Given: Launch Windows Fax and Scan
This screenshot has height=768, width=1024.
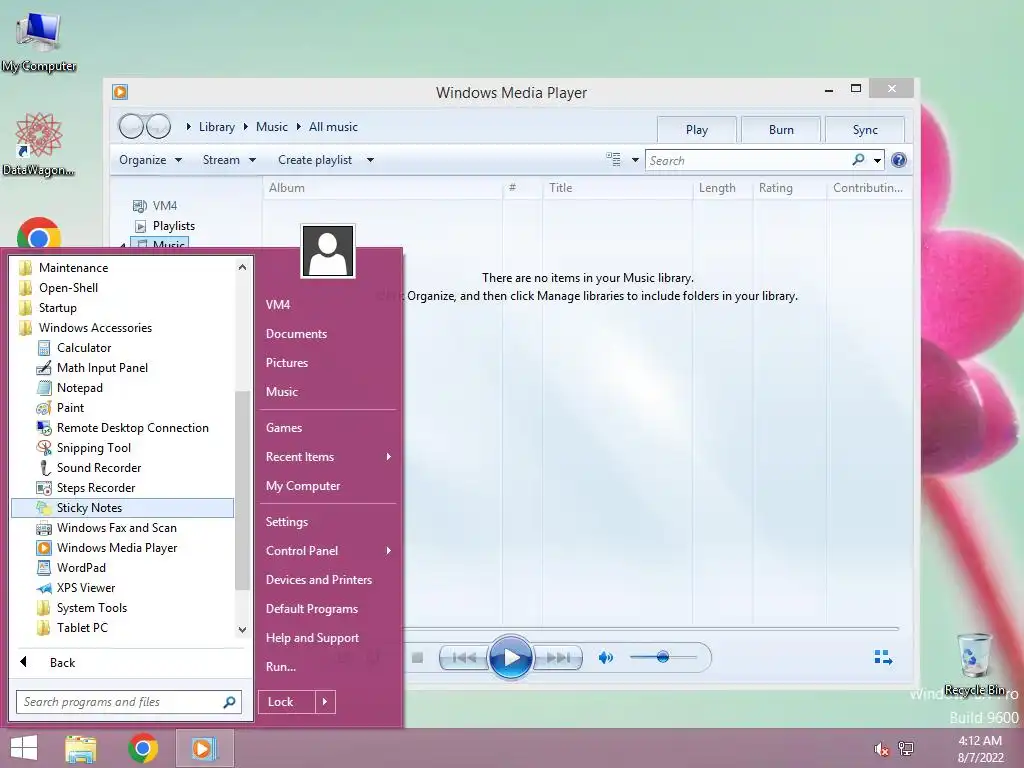Looking at the screenshot, I should [116, 528].
